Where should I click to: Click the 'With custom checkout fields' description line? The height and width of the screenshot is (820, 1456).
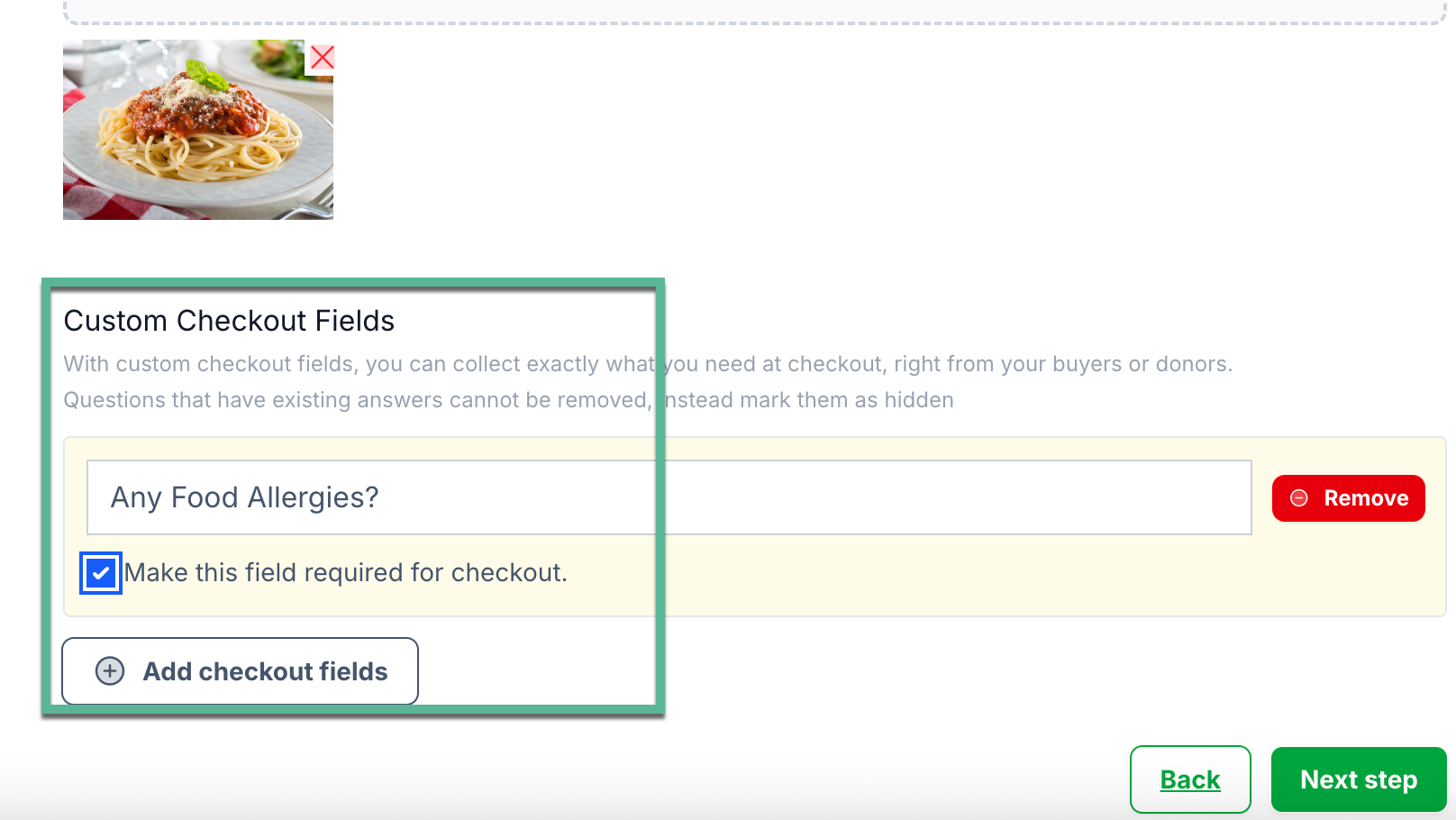(x=648, y=364)
